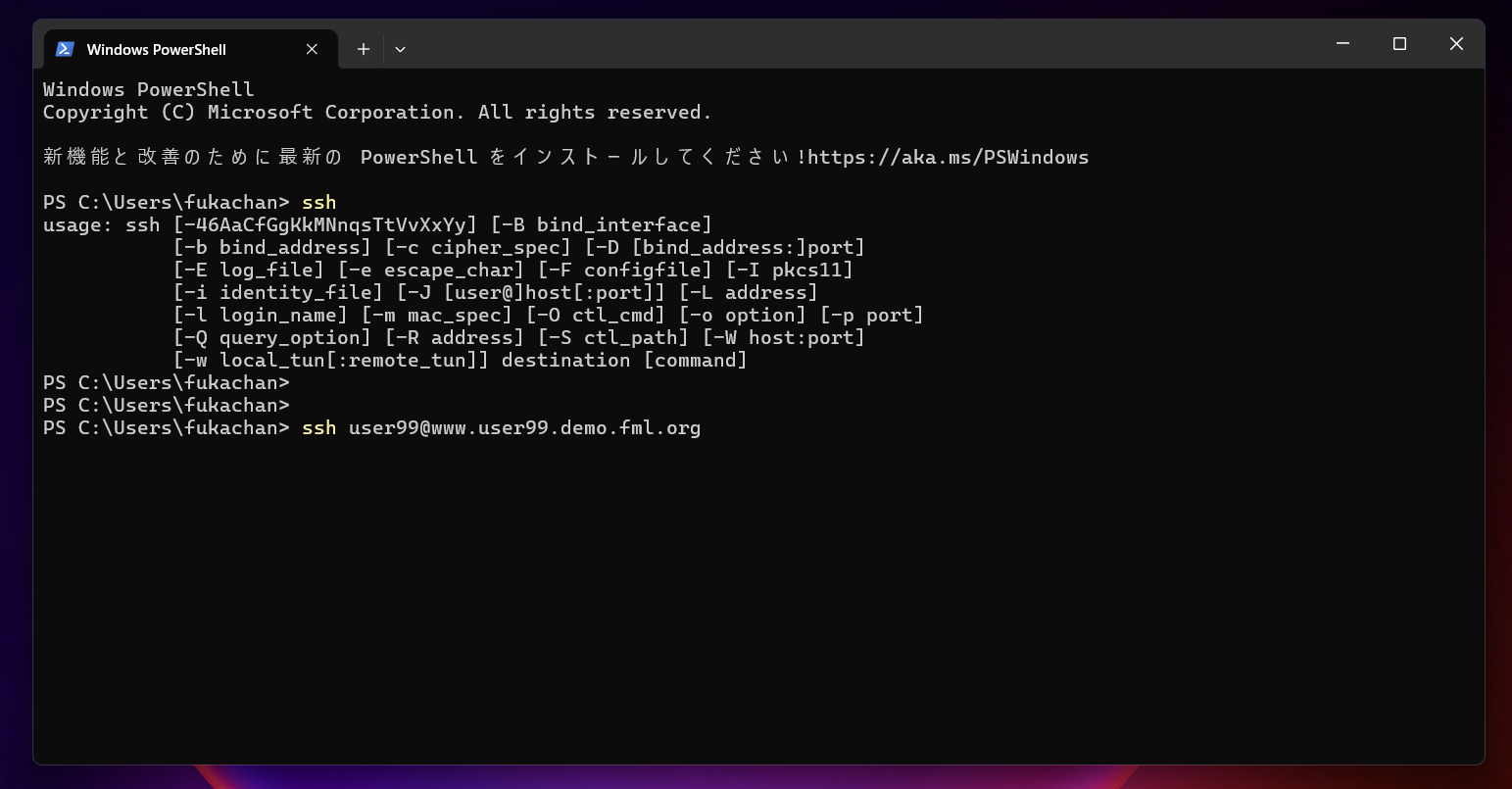This screenshot has width=1512, height=789.
Task: Click the '[-O ctl_cmd]' option text
Action: point(596,315)
